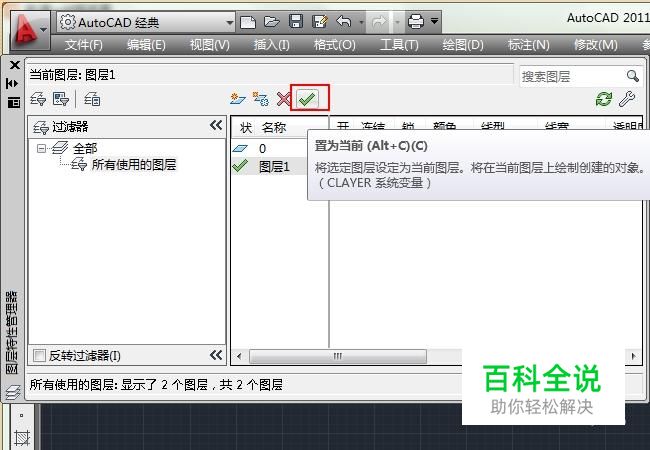Image resolution: width=650 pixels, height=450 pixels.
Task: Open the 文件(F) menu
Action: point(84,44)
